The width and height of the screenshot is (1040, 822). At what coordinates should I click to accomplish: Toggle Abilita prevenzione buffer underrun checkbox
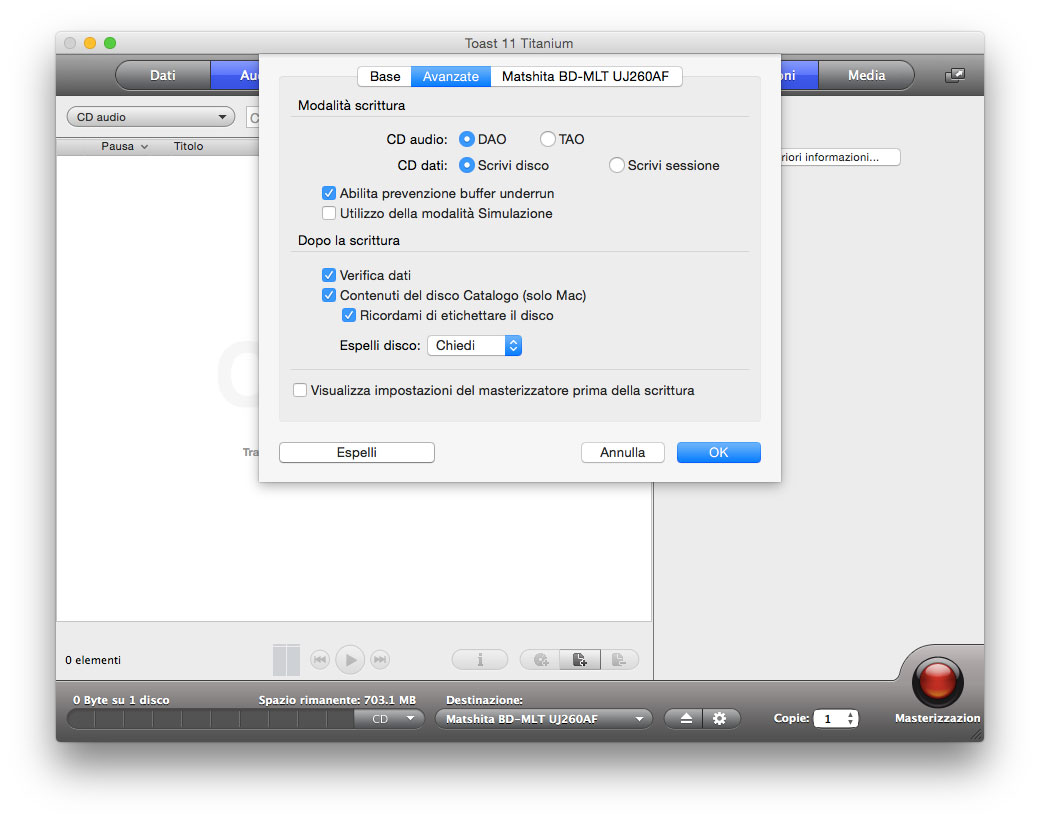[x=328, y=193]
